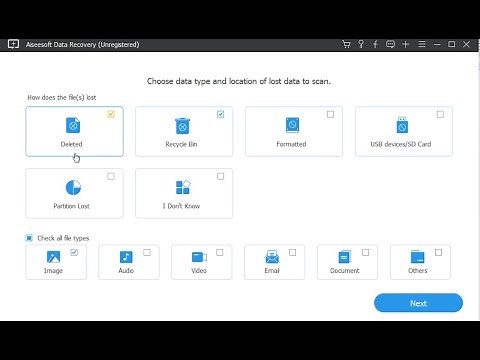Maximize the Data Recovery window
The height and width of the screenshot is (360, 480).
tap(452, 44)
